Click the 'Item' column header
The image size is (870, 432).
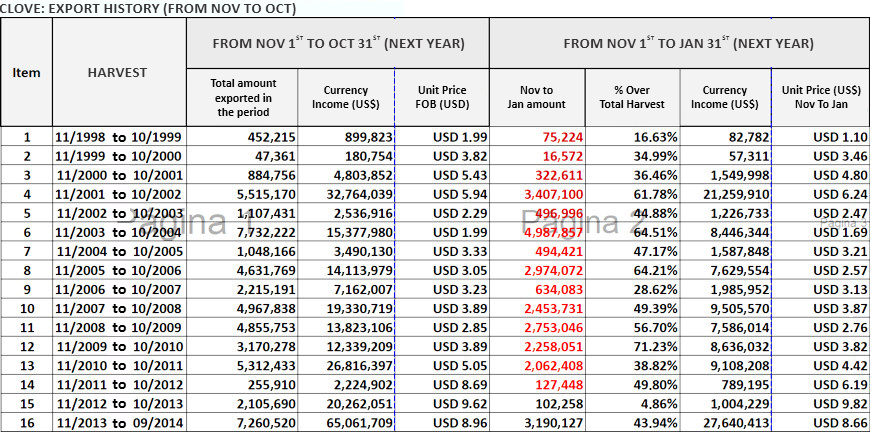click(x=27, y=72)
